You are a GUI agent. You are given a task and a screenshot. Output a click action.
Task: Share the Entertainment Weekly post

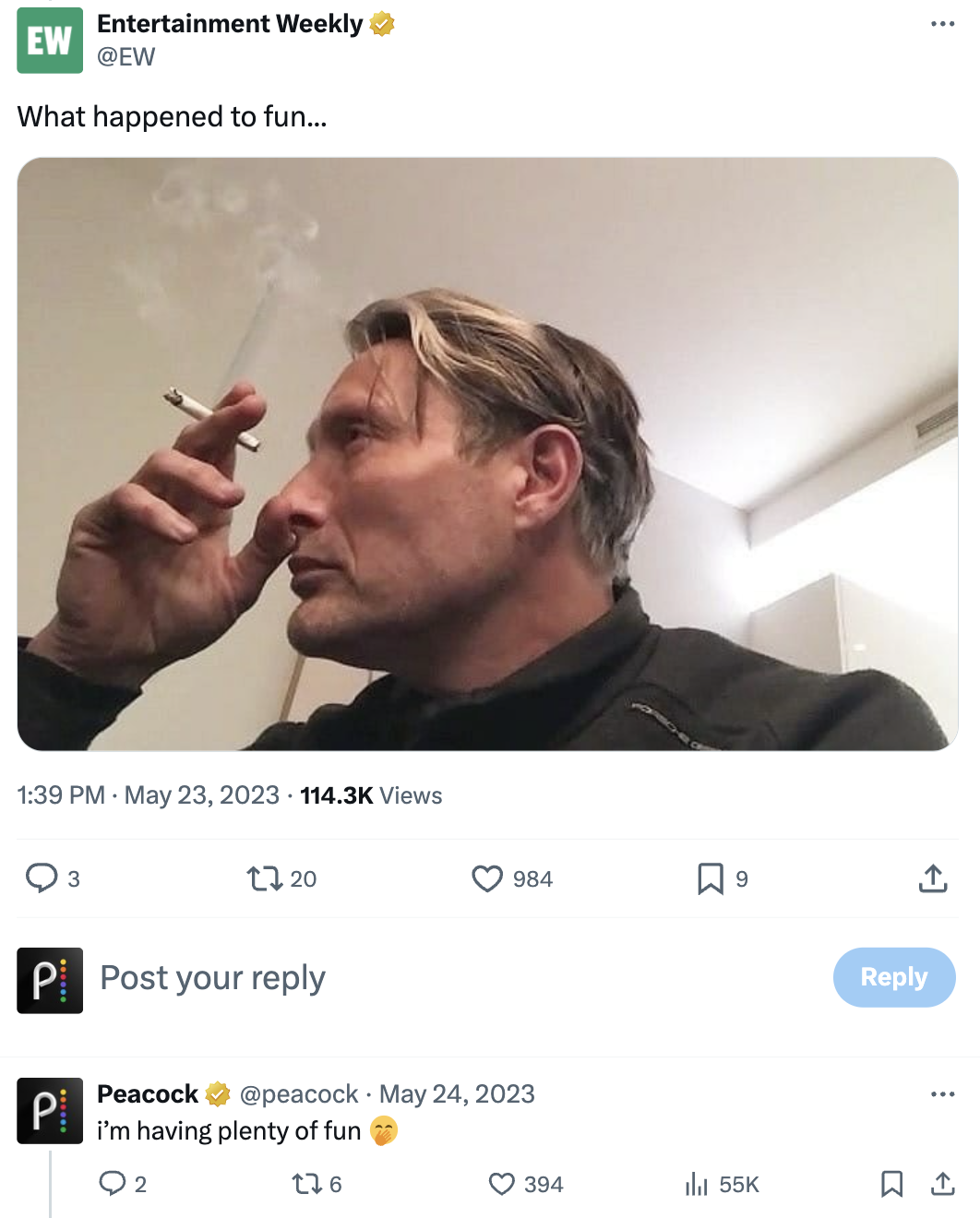coord(933,878)
